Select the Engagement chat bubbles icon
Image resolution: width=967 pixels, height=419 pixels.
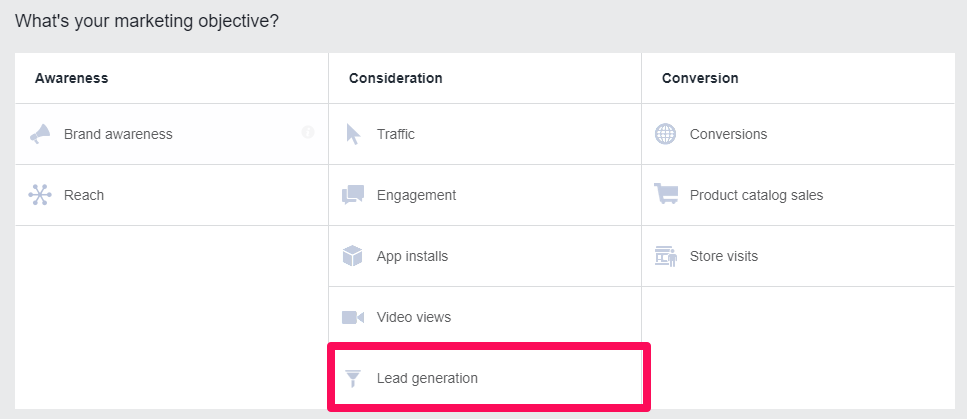352,195
